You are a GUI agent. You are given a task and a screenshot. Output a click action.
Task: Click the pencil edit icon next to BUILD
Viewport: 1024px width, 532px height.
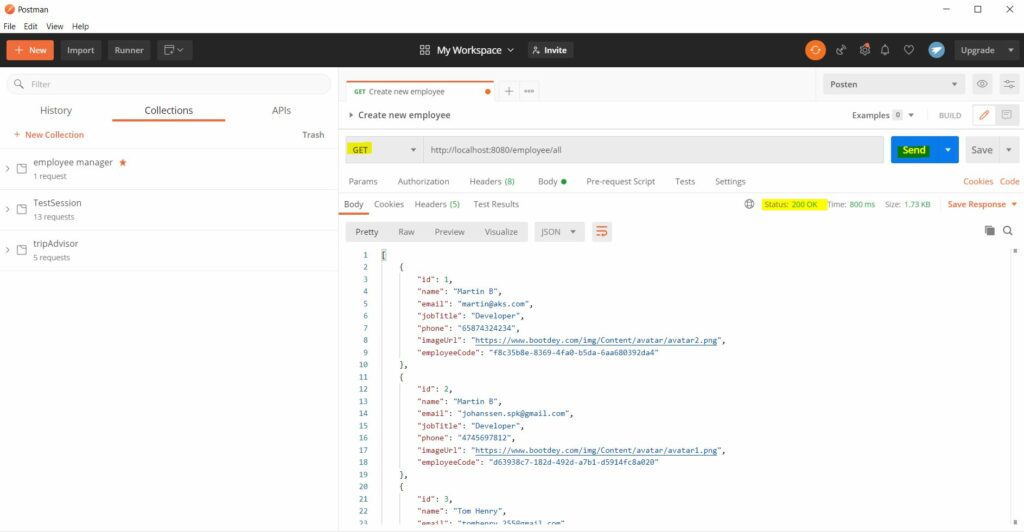[x=984, y=115]
